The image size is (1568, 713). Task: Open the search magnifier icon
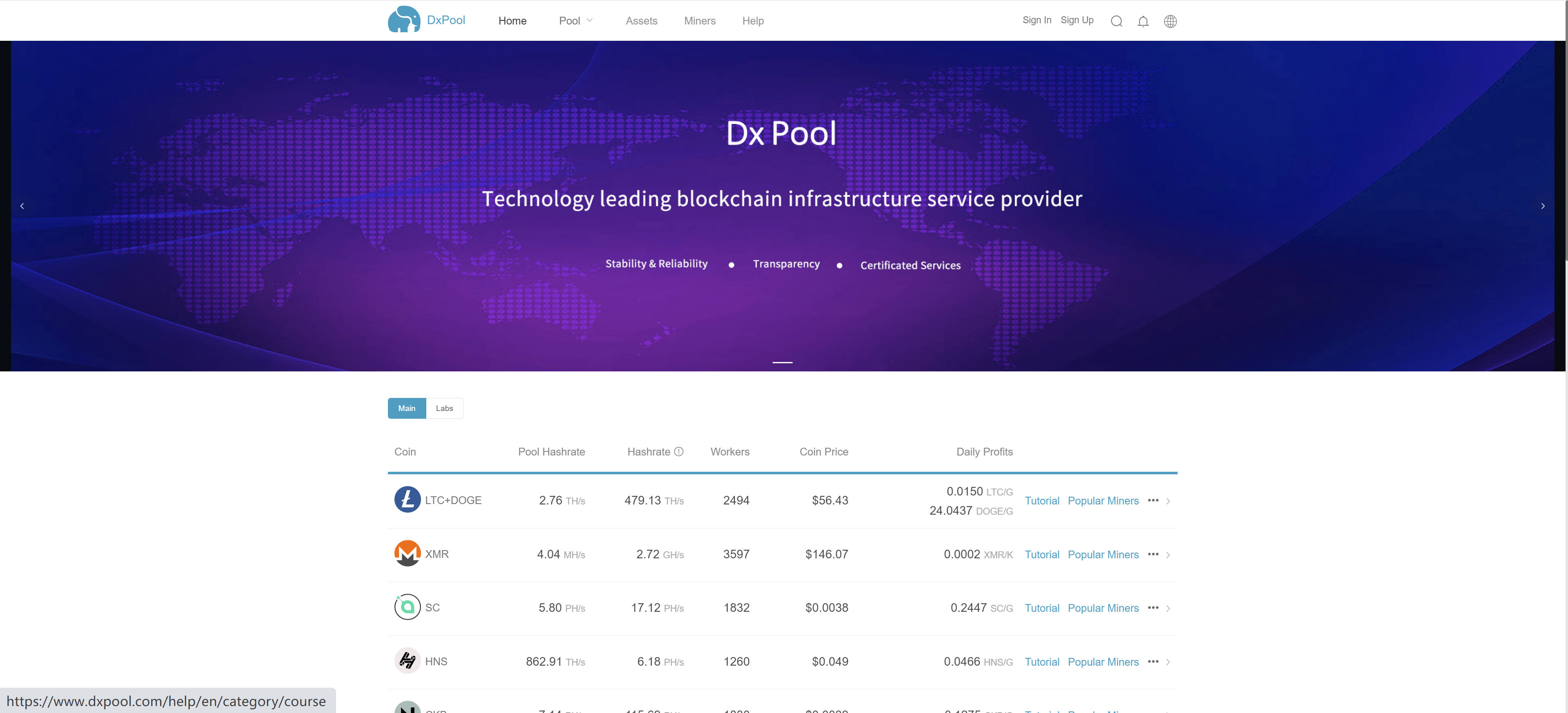pos(1116,21)
